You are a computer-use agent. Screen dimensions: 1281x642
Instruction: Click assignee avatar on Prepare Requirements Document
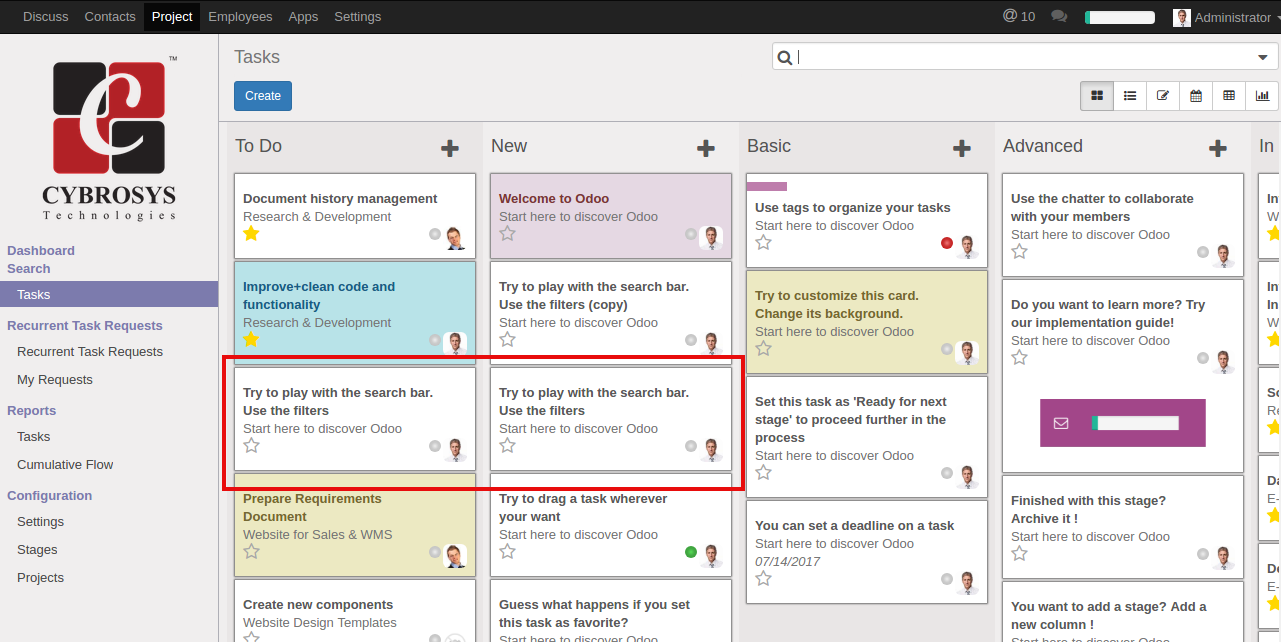tap(455, 555)
